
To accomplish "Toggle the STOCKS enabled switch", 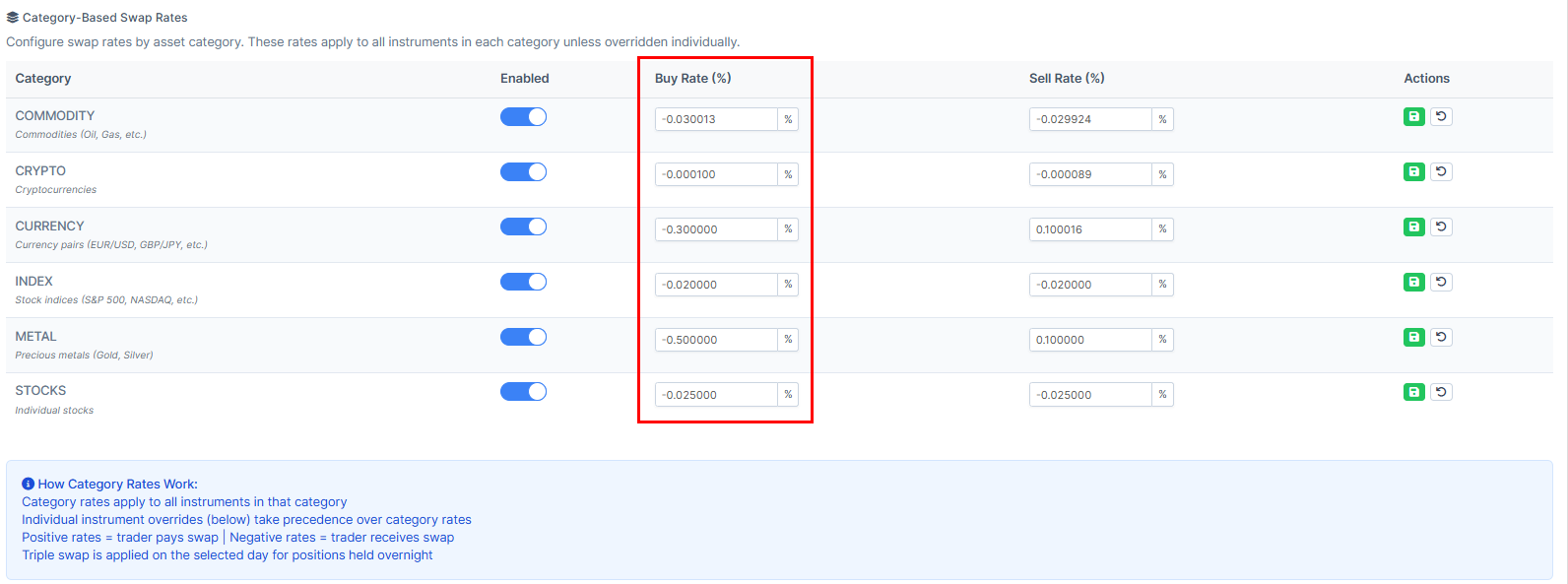I will point(523,392).
